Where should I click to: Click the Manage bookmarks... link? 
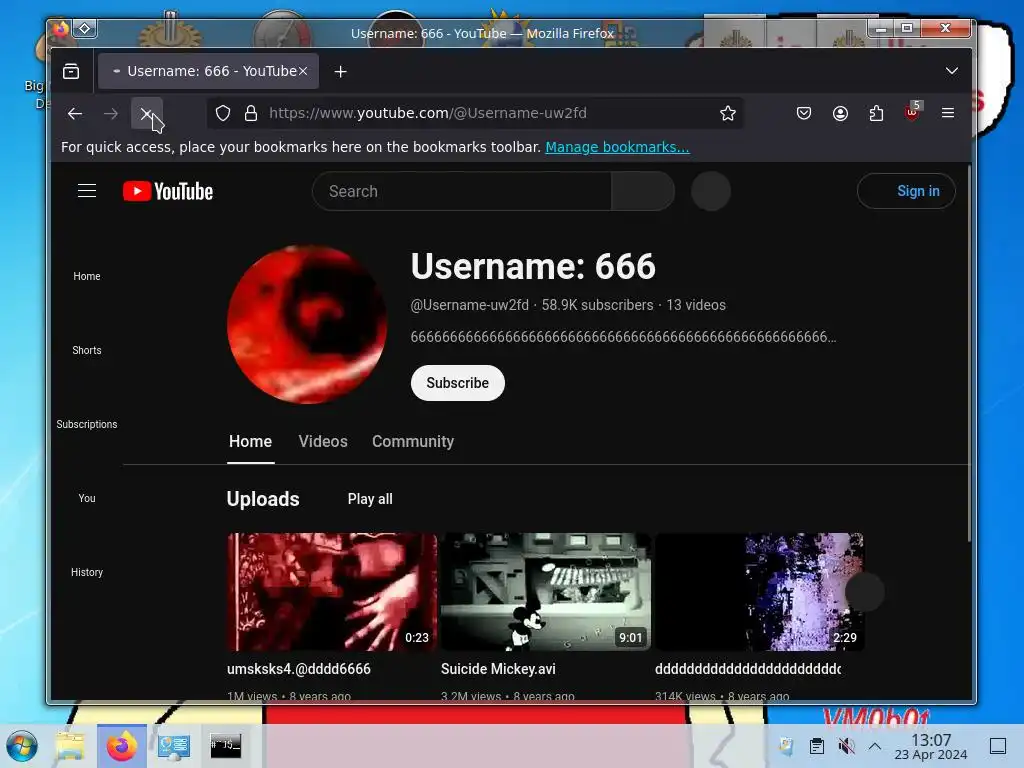(x=617, y=147)
